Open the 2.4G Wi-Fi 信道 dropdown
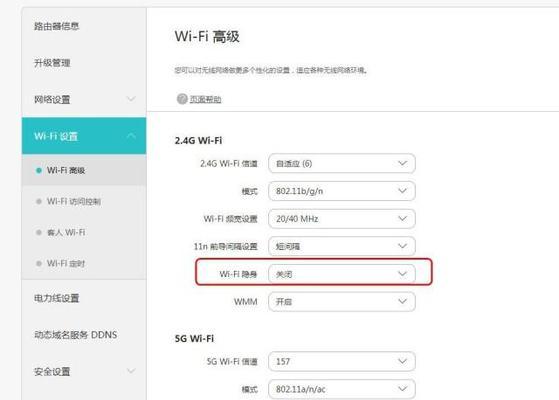The height and width of the screenshot is (400, 559). pyautogui.click(x=342, y=164)
